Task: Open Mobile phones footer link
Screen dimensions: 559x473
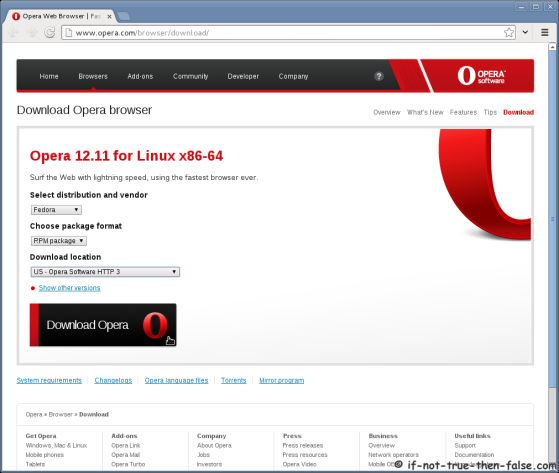Action: tap(45, 455)
